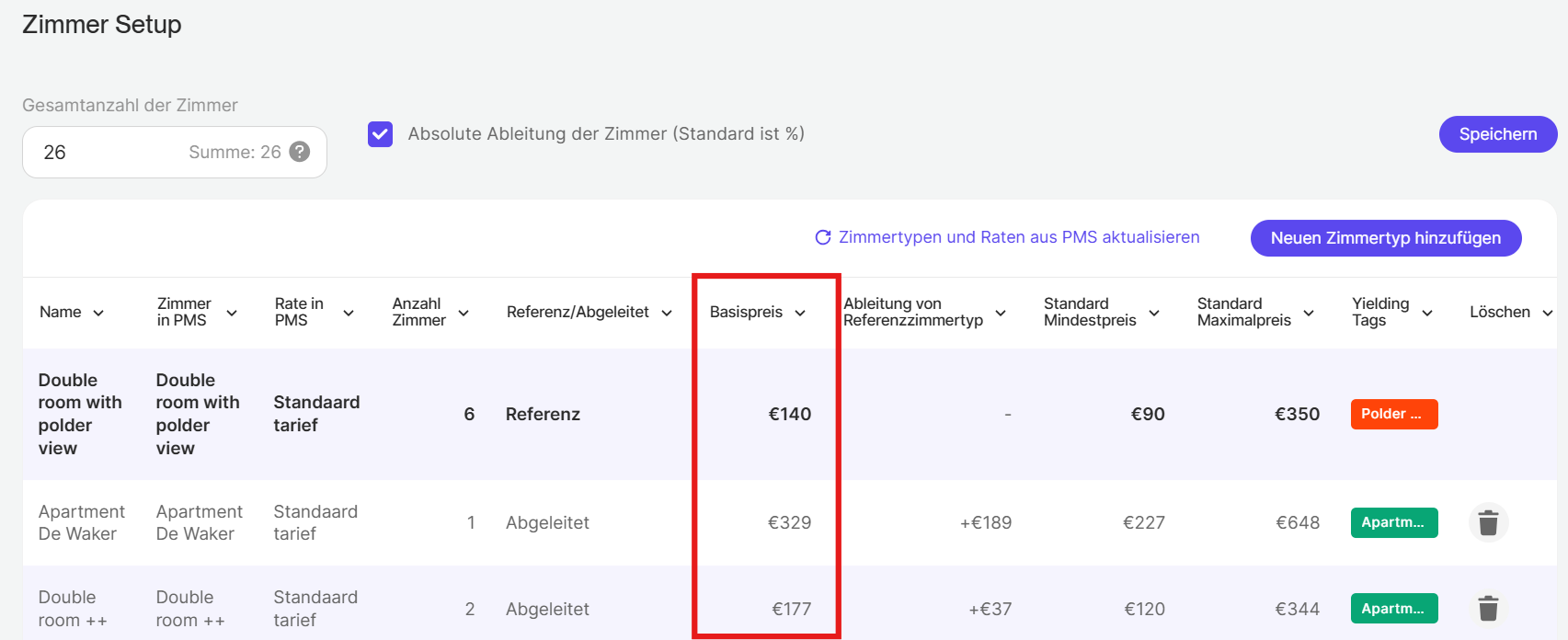Toggle Absolute Ableitung der Zimmer checkbox
This screenshot has width=1568, height=640.
tap(381, 134)
